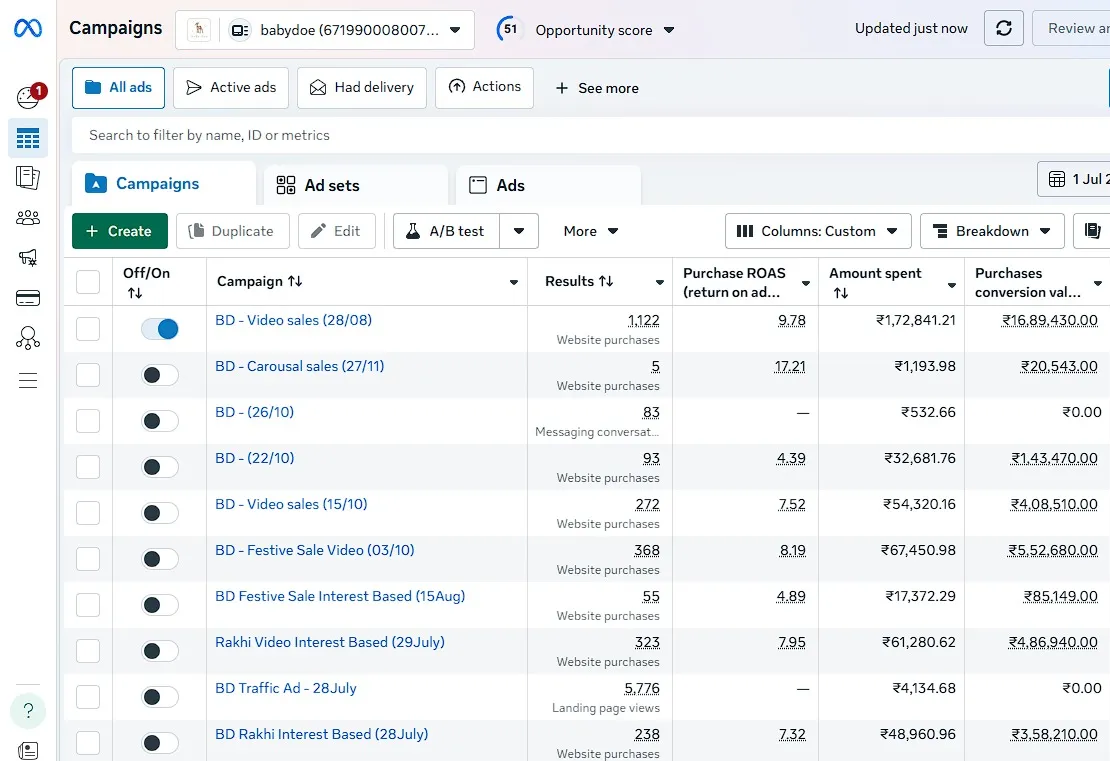
Task: Open Account overview icon with notification badge
Action: pyautogui.click(x=28, y=96)
